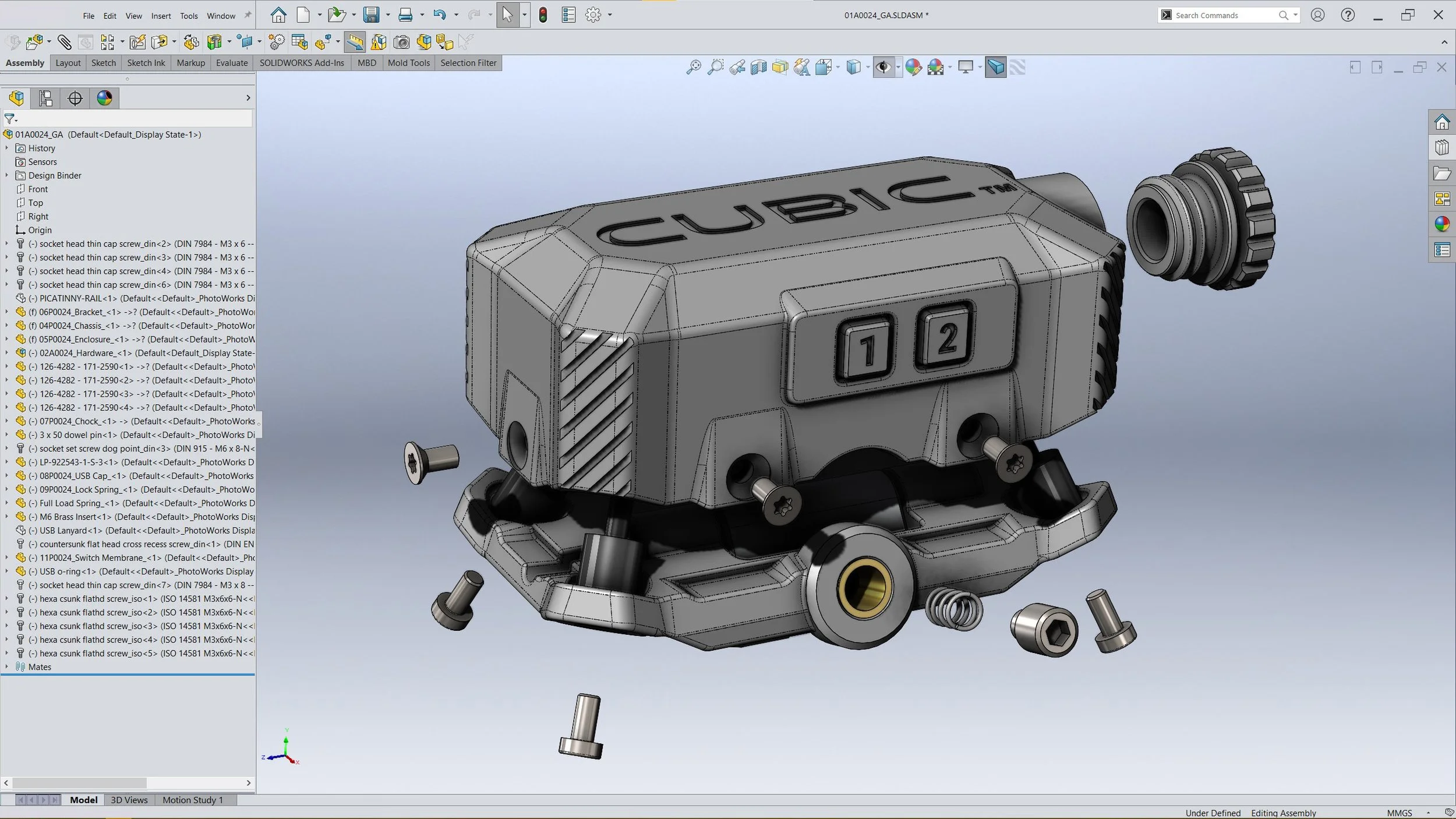Toggle the Perspective view button
This screenshot has width=1456, height=819.
(995, 68)
